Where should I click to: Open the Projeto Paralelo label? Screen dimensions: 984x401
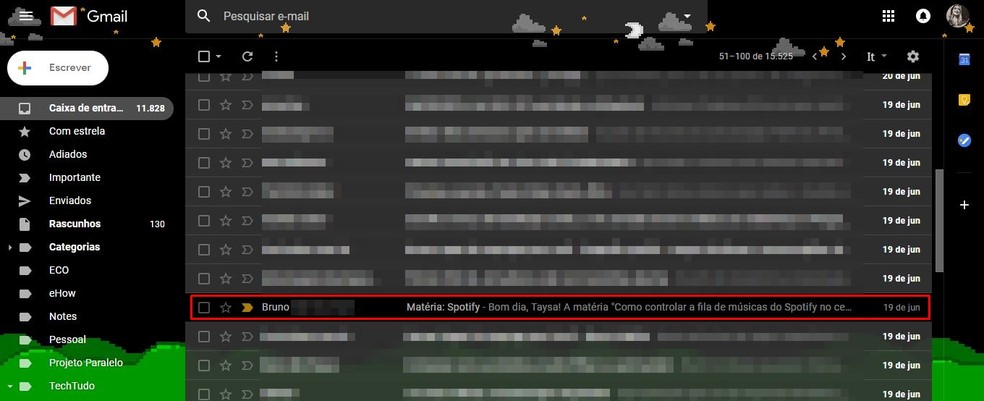click(x=87, y=363)
